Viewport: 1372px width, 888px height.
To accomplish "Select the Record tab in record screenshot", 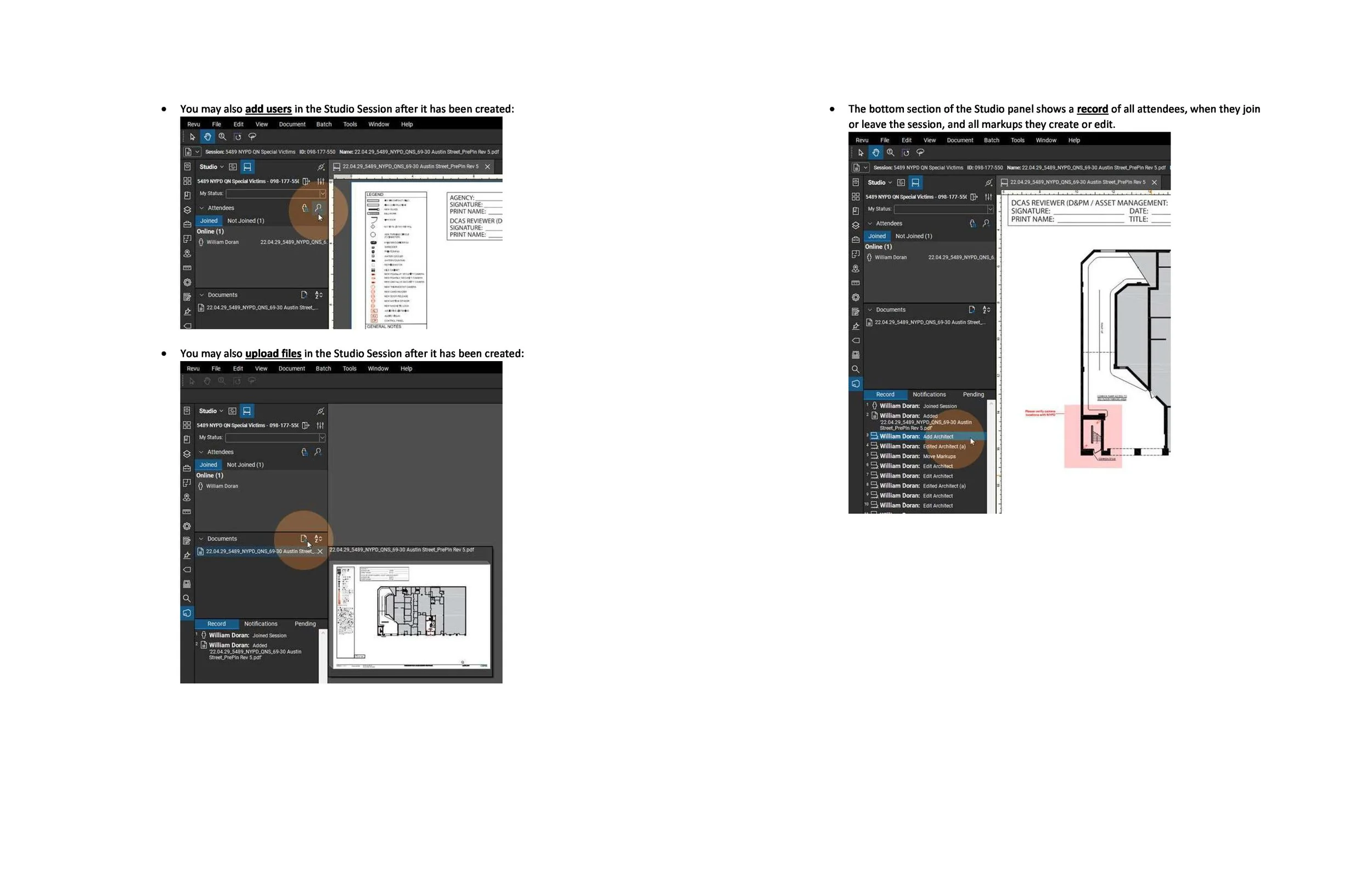I will [885, 395].
